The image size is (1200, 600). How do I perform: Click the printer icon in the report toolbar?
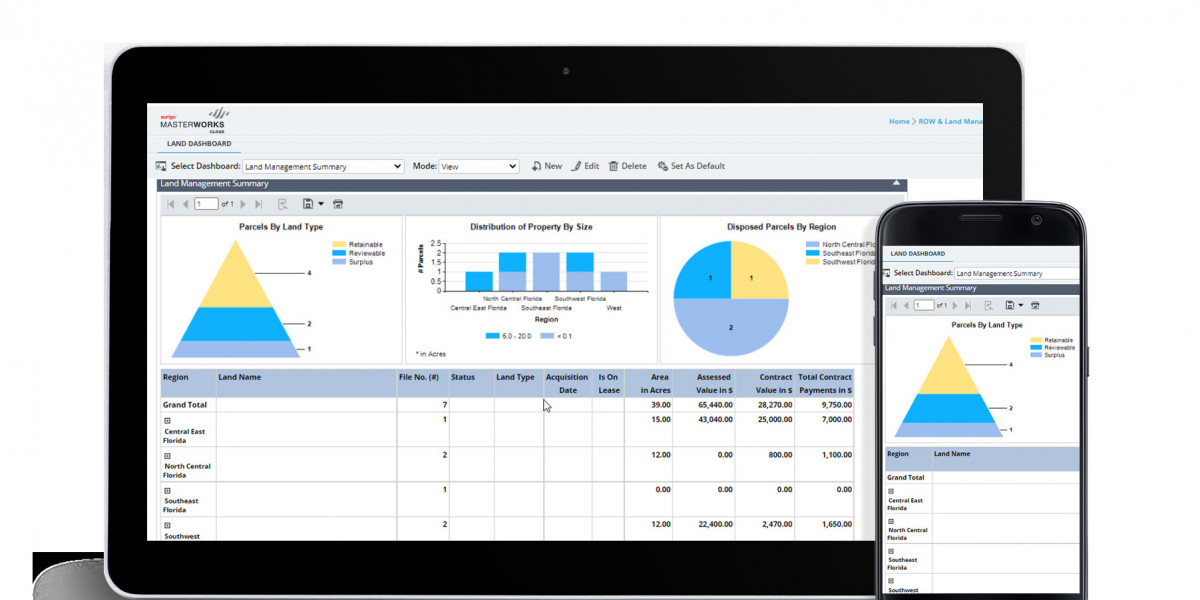tap(339, 204)
